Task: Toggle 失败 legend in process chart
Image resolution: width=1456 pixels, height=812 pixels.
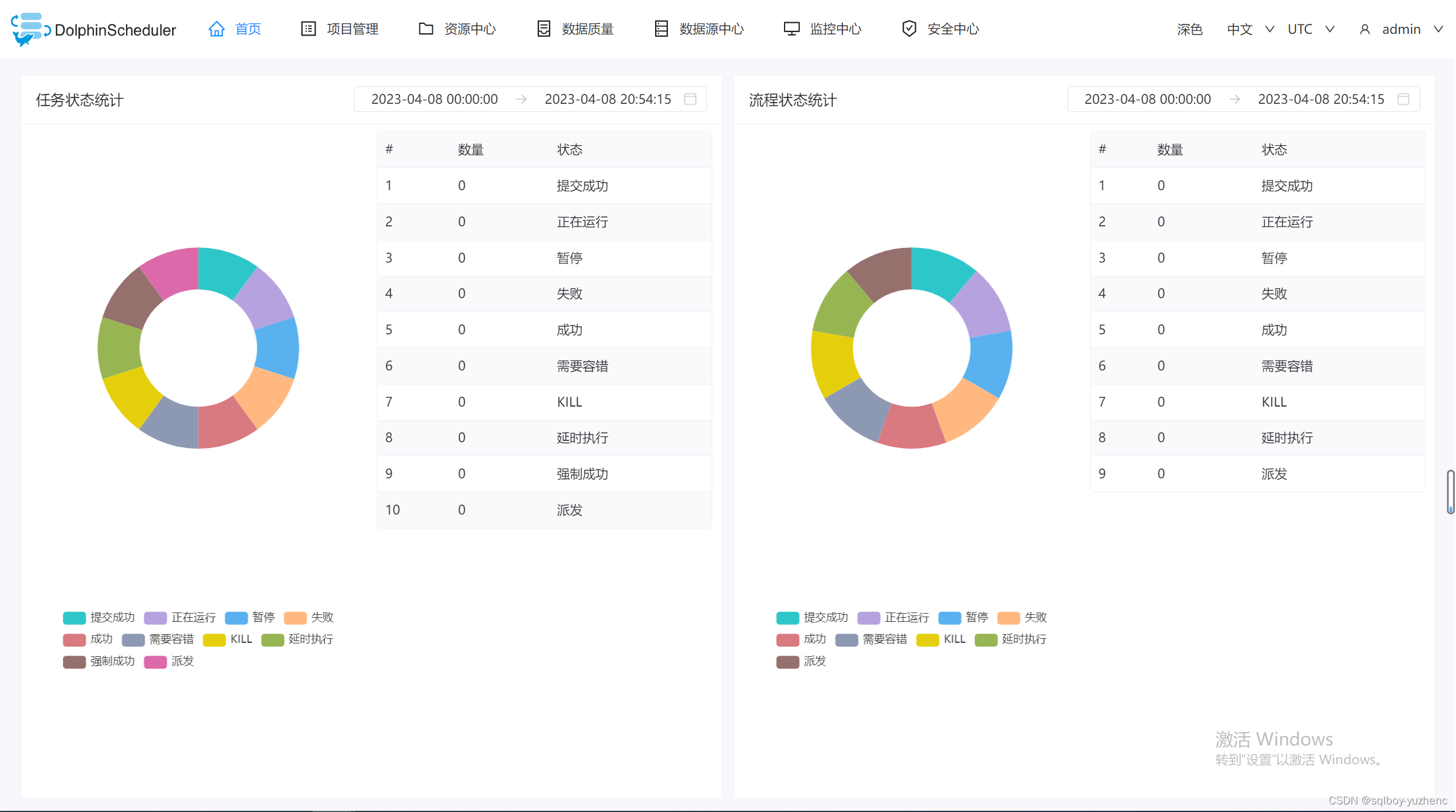Action: pyautogui.click(x=1022, y=618)
